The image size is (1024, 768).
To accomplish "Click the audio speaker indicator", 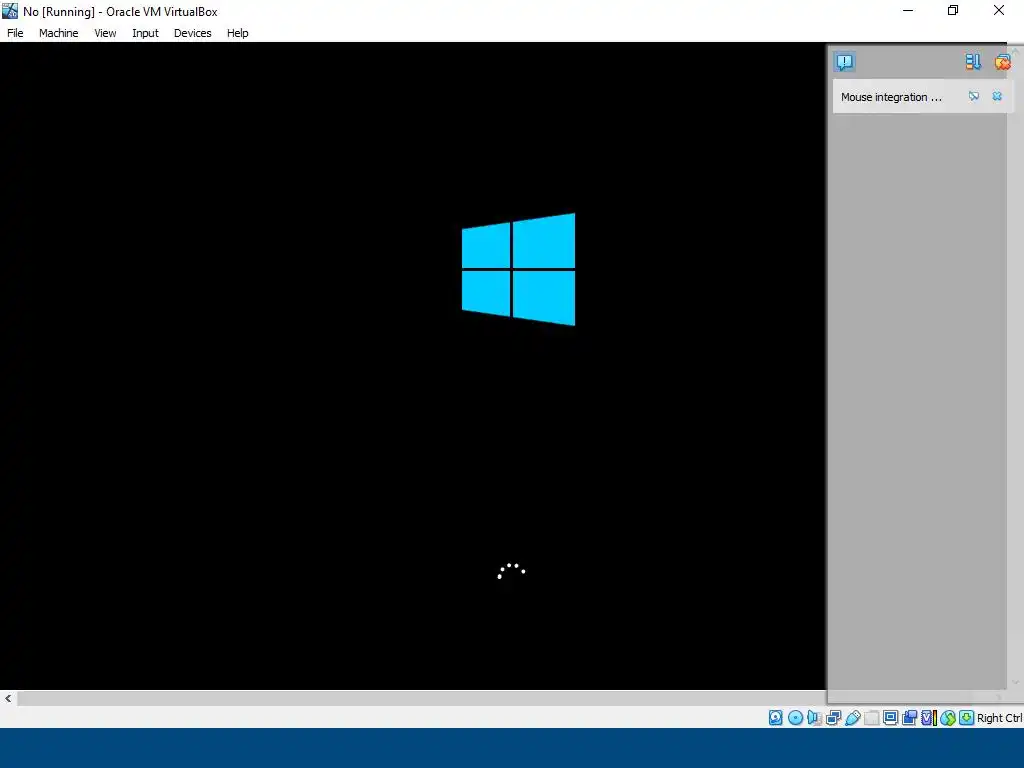I will [814, 718].
